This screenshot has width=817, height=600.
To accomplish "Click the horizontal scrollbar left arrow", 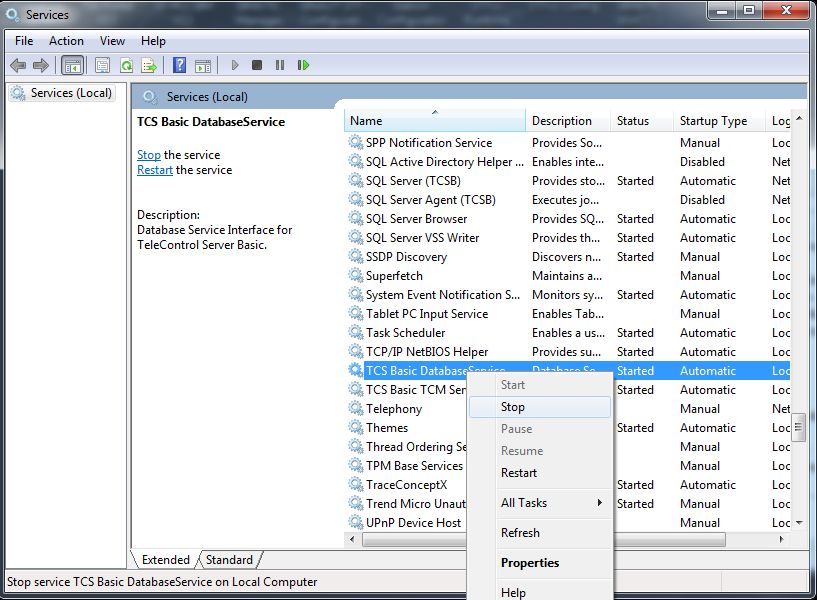I will [352, 540].
